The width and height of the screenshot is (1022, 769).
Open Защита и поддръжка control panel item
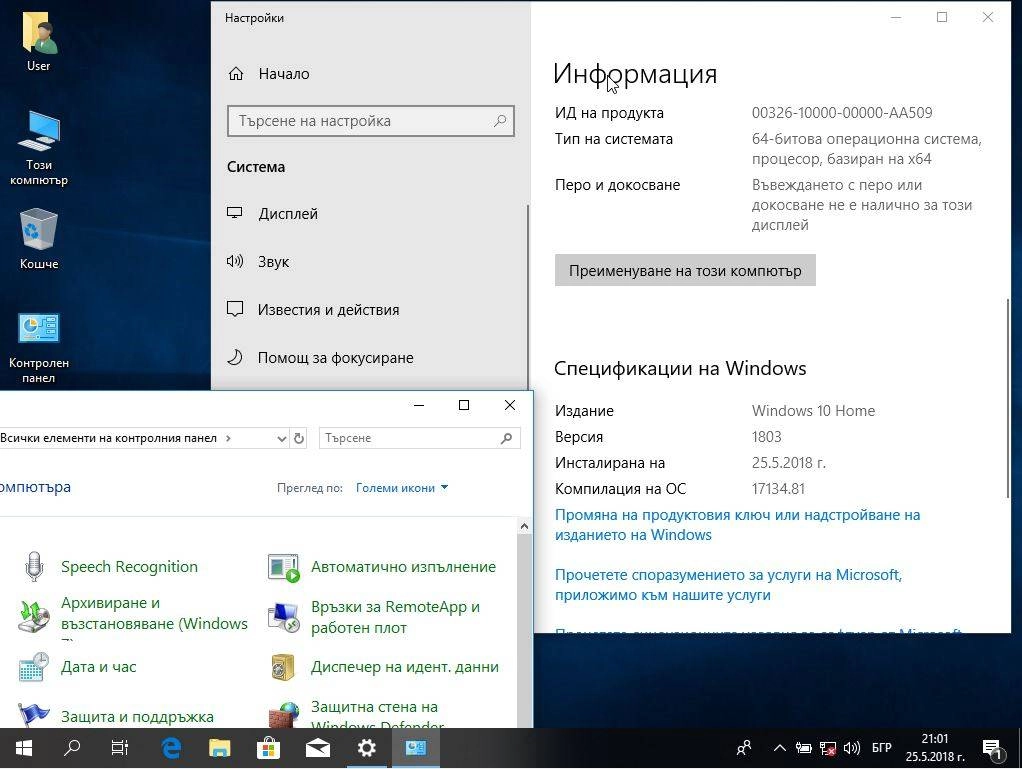[137, 717]
